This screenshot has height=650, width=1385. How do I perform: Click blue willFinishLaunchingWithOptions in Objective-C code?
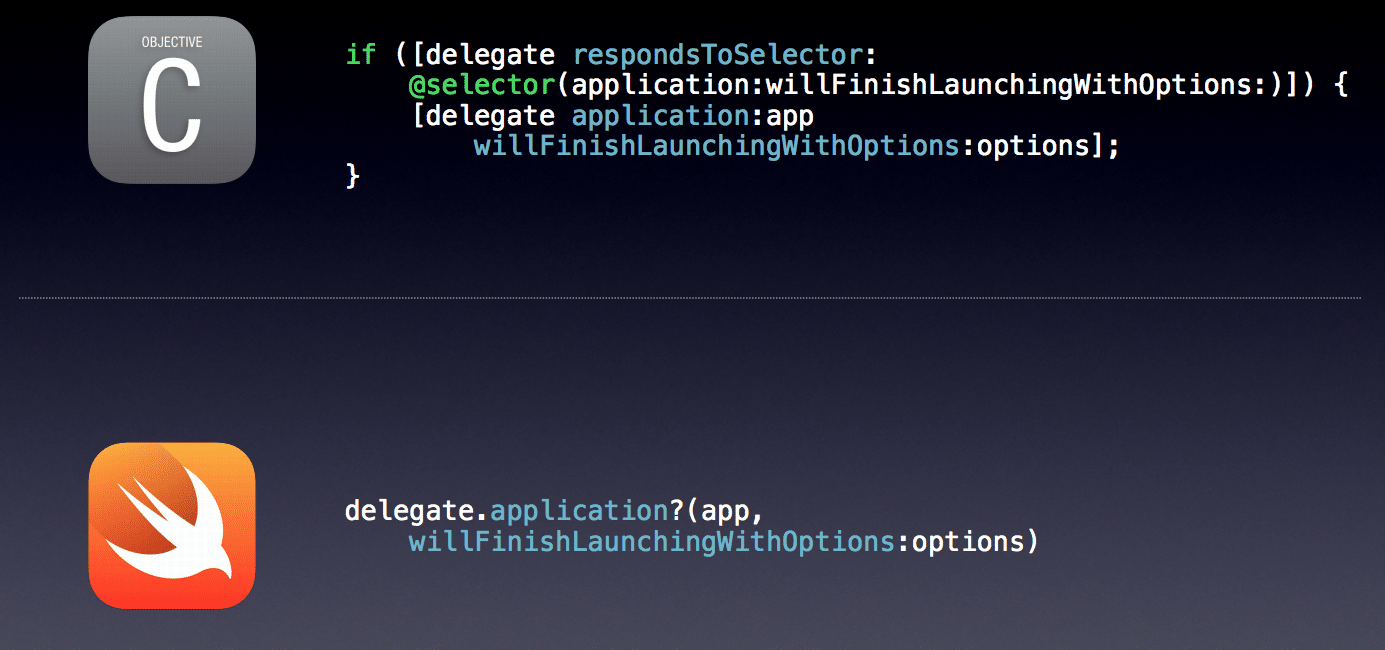pos(717,146)
